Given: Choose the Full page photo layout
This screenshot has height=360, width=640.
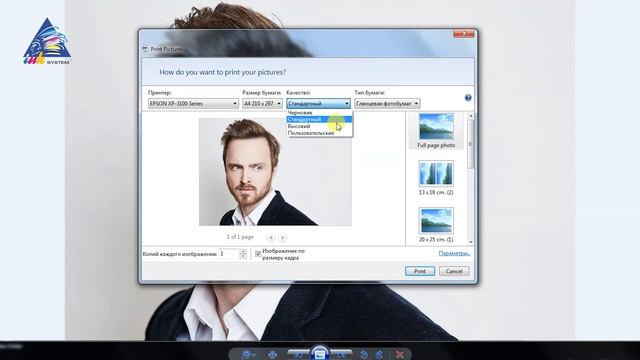Looking at the screenshot, I should click(x=436, y=131).
